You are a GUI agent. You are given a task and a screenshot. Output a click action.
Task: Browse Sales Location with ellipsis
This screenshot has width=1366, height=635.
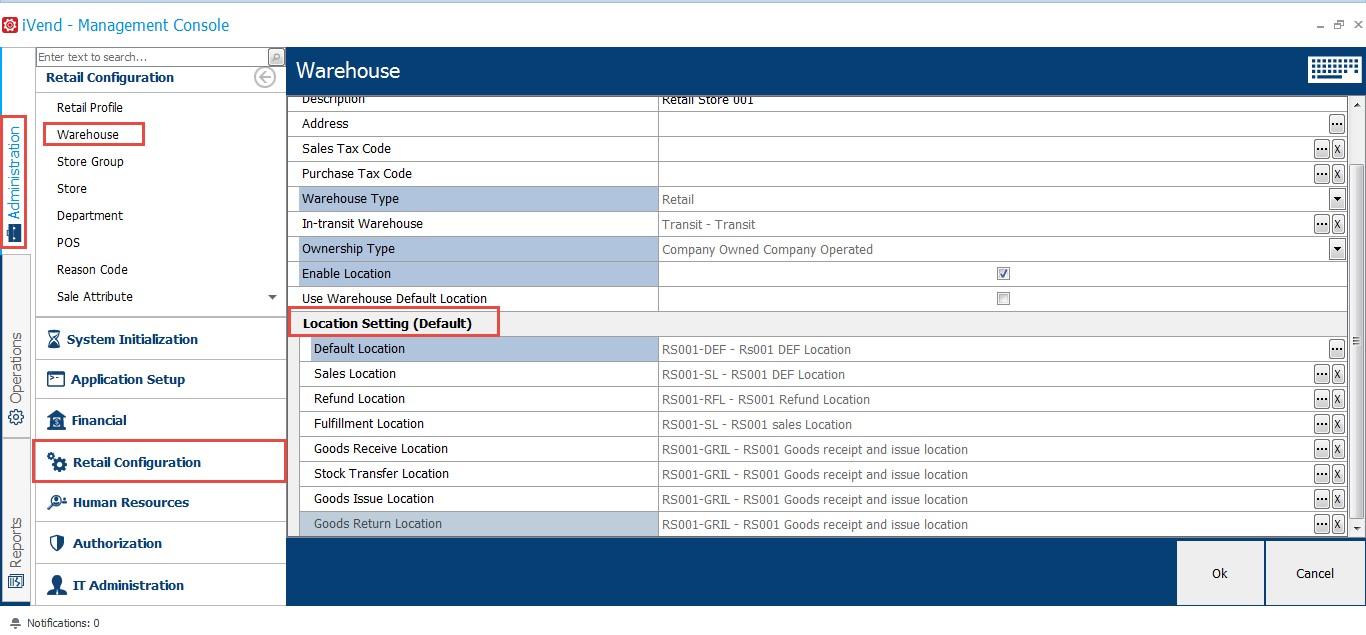(1322, 374)
